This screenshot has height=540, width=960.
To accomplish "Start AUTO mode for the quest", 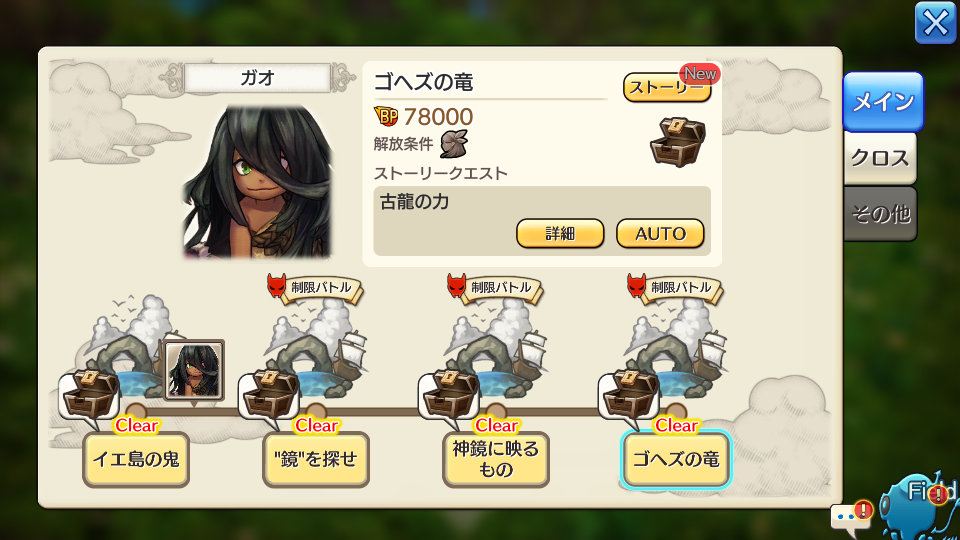I will coord(660,233).
